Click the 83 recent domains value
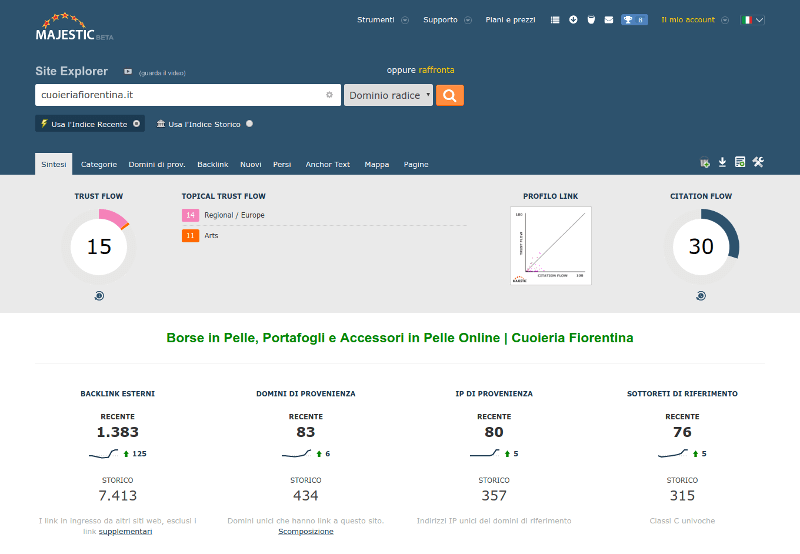 click(x=306, y=432)
